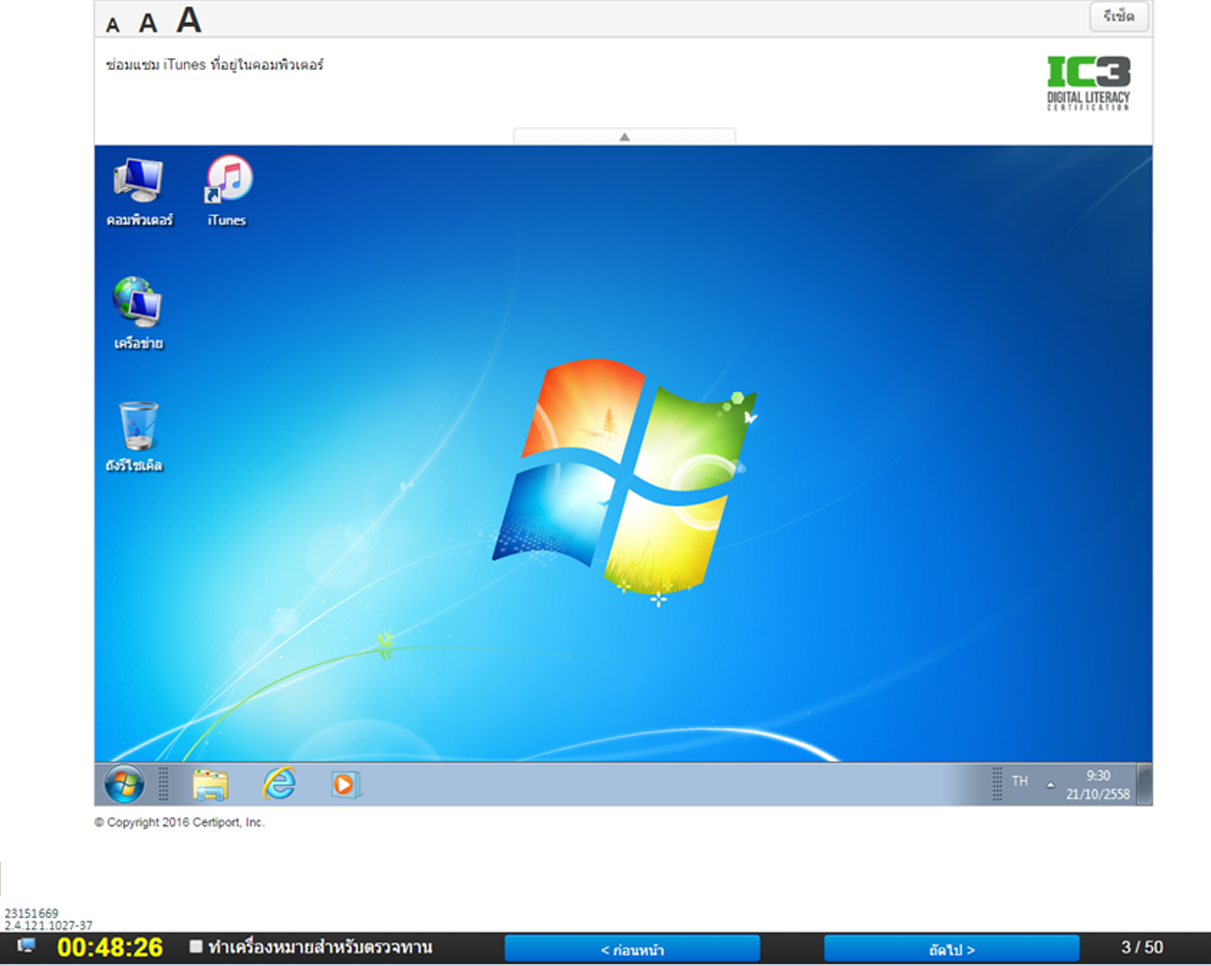Click the 3 / 50 question counter
1211x966 pixels.
[1142, 947]
